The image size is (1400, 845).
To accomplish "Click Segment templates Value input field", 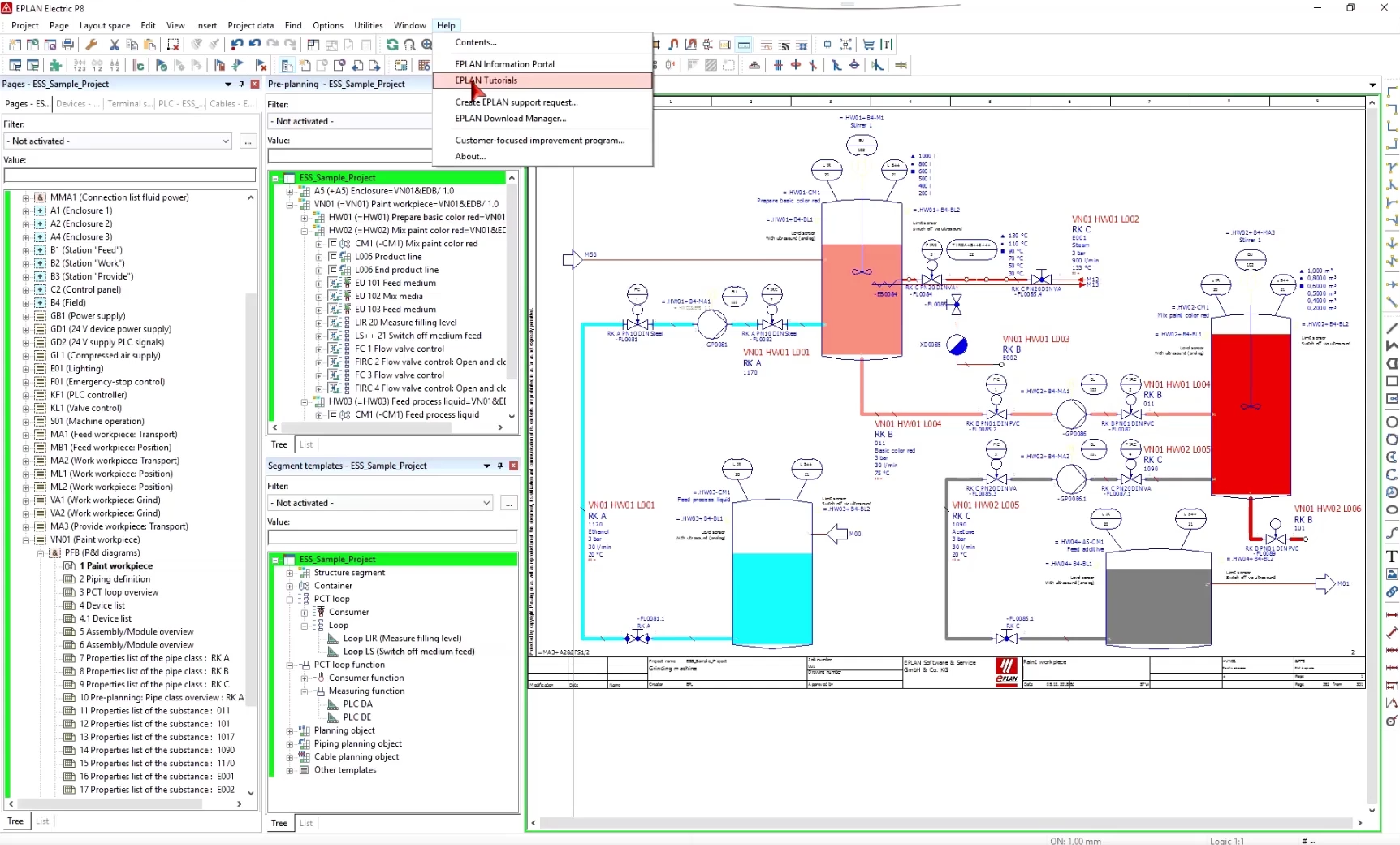I will tap(392, 537).
